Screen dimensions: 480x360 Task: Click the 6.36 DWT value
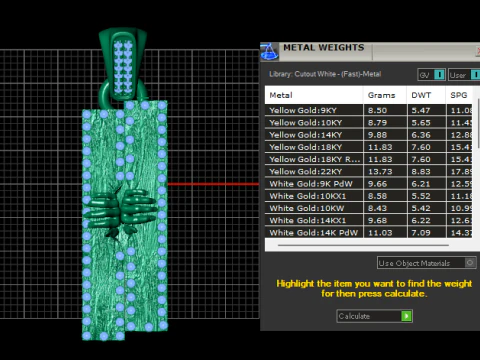coord(421,135)
